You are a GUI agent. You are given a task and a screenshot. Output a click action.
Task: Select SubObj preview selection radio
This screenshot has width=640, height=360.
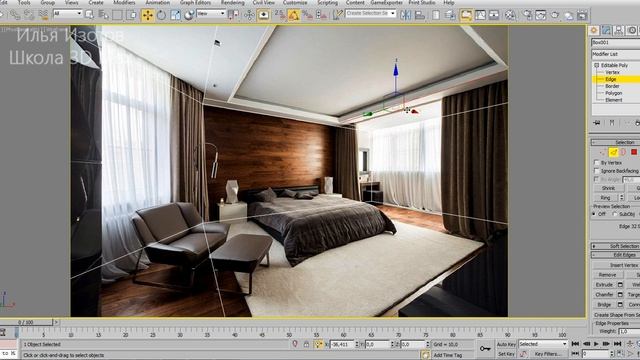coord(615,214)
